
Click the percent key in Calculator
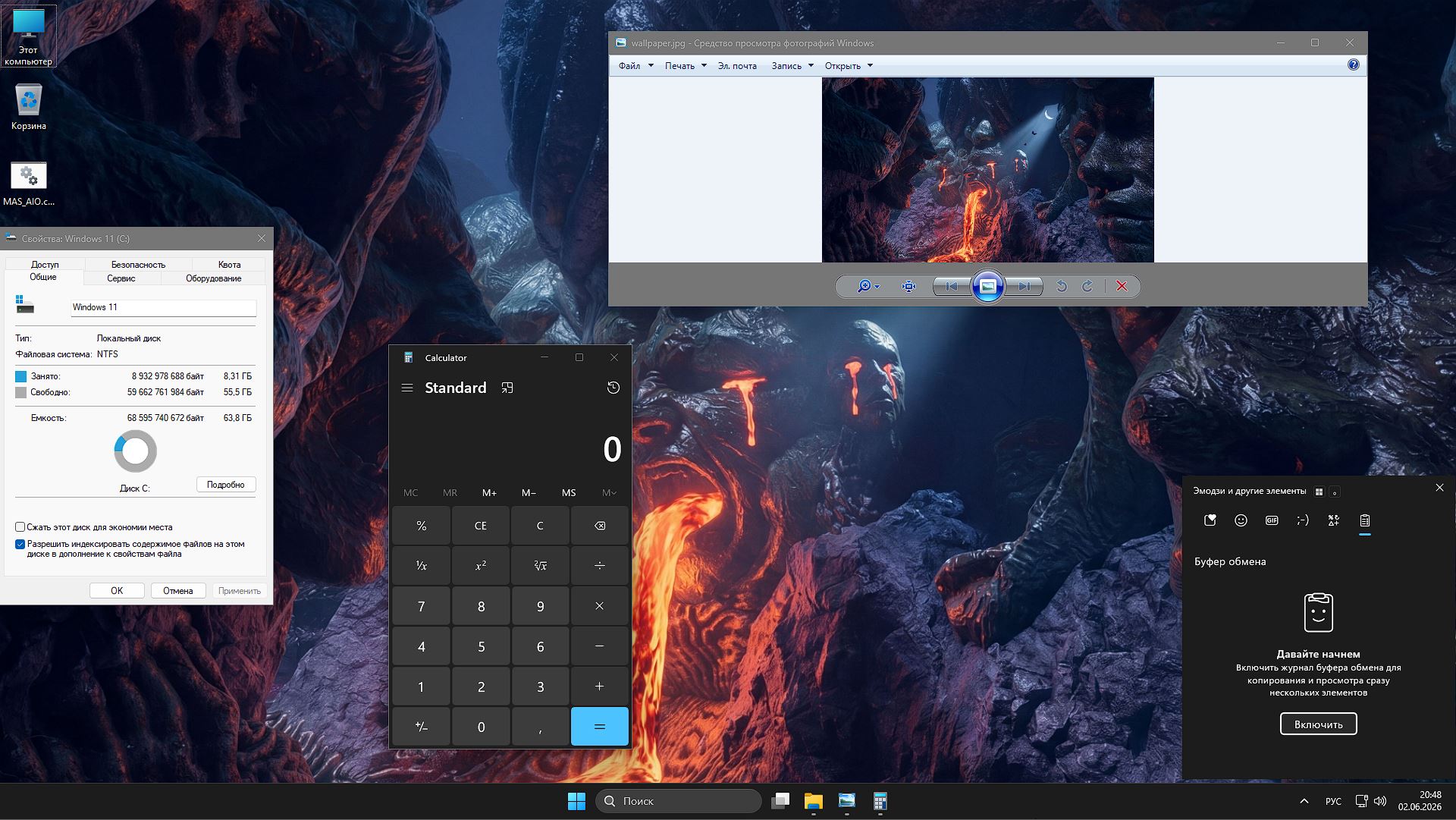coord(421,526)
